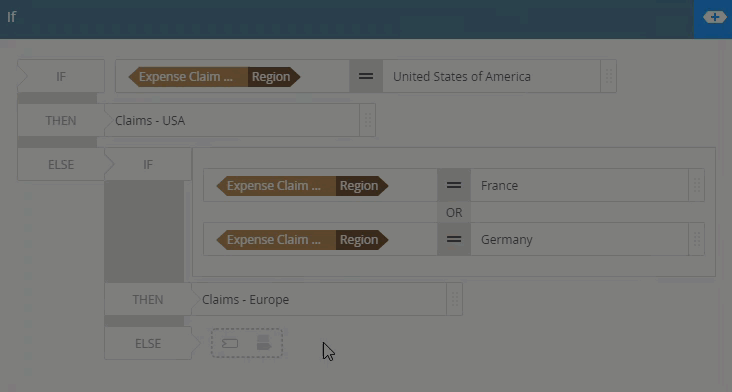Click the drag handle on the Germany condition
Image resolution: width=732 pixels, height=392 pixels.
coord(696,239)
